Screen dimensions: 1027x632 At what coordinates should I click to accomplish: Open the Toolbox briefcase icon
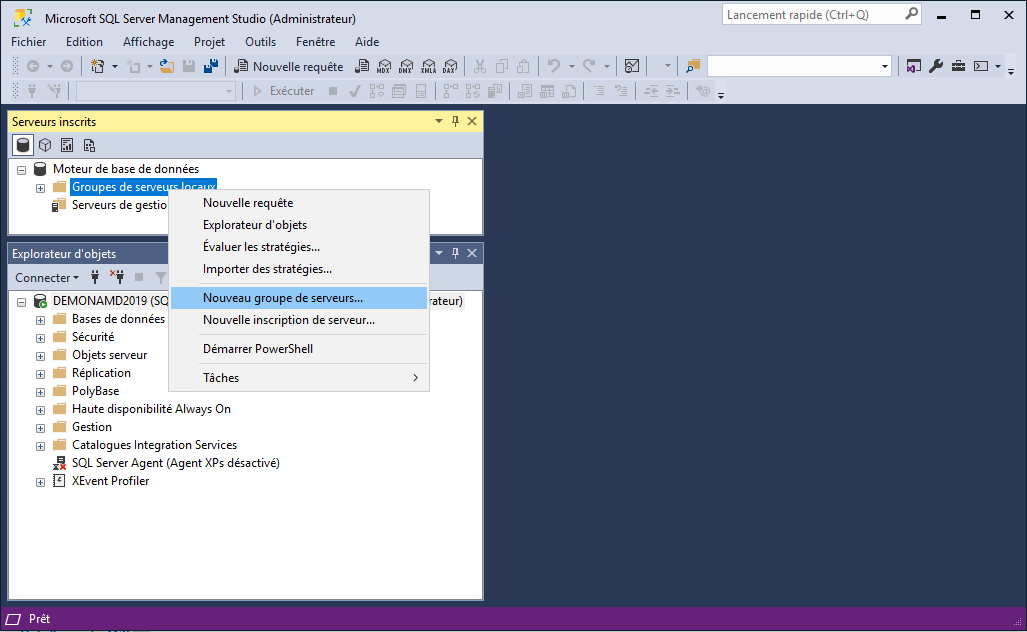(x=958, y=66)
